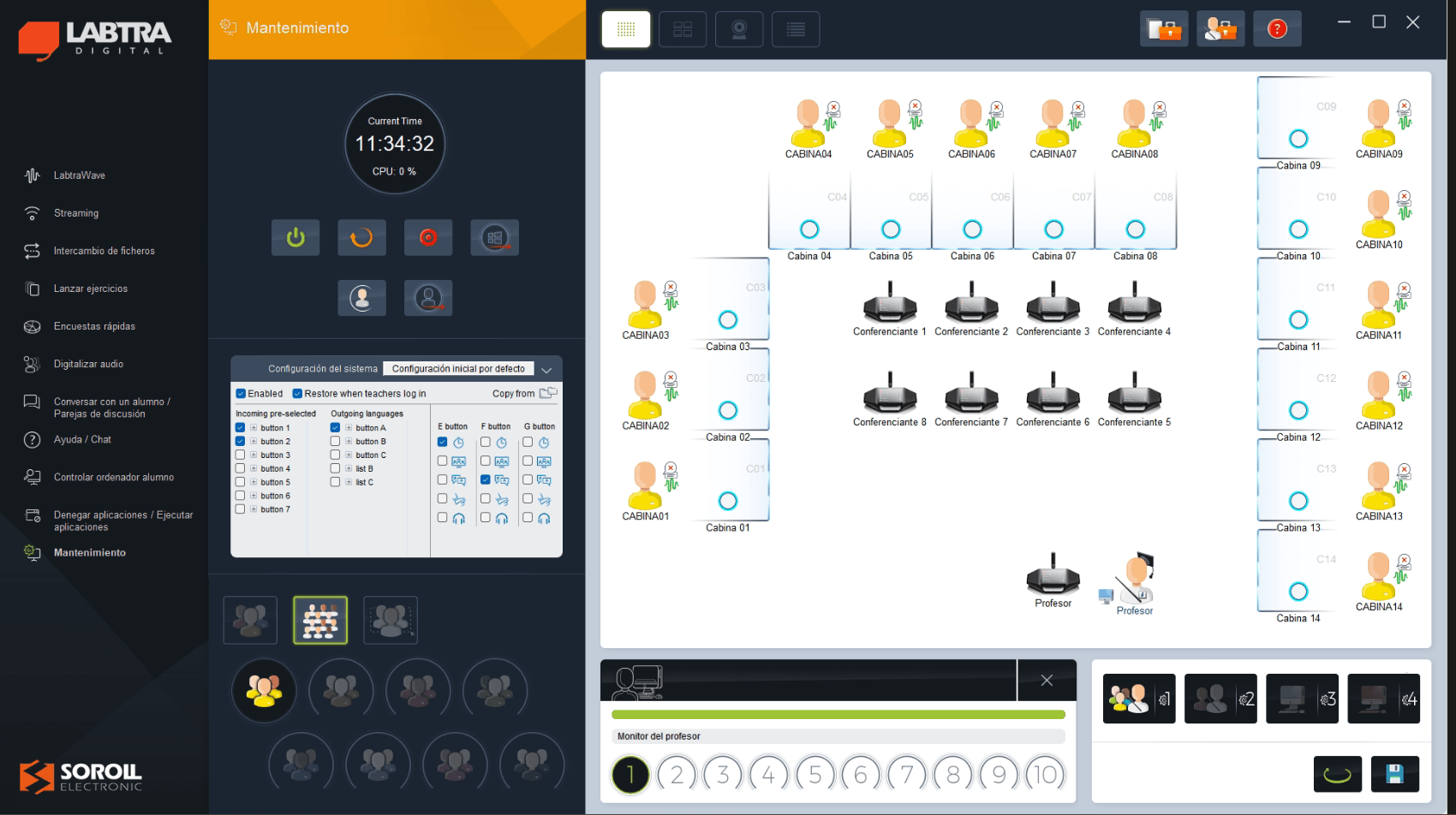The height and width of the screenshot is (815, 1456).
Task: Click the Copy from folders icon
Action: click(548, 393)
